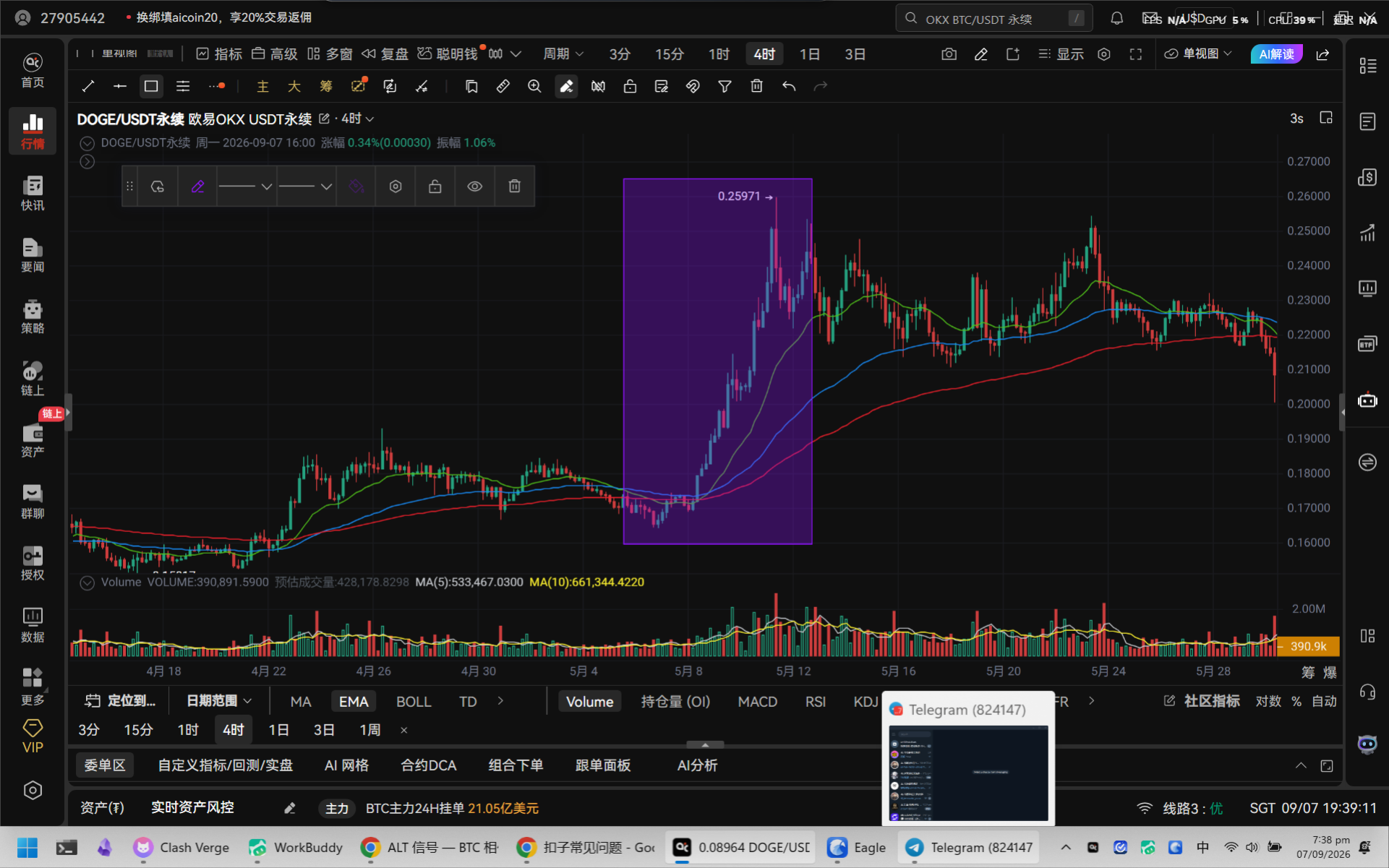The width and height of the screenshot is (1389, 868).
Task: Toggle 自动 auto scale
Action: coord(1324,701)
